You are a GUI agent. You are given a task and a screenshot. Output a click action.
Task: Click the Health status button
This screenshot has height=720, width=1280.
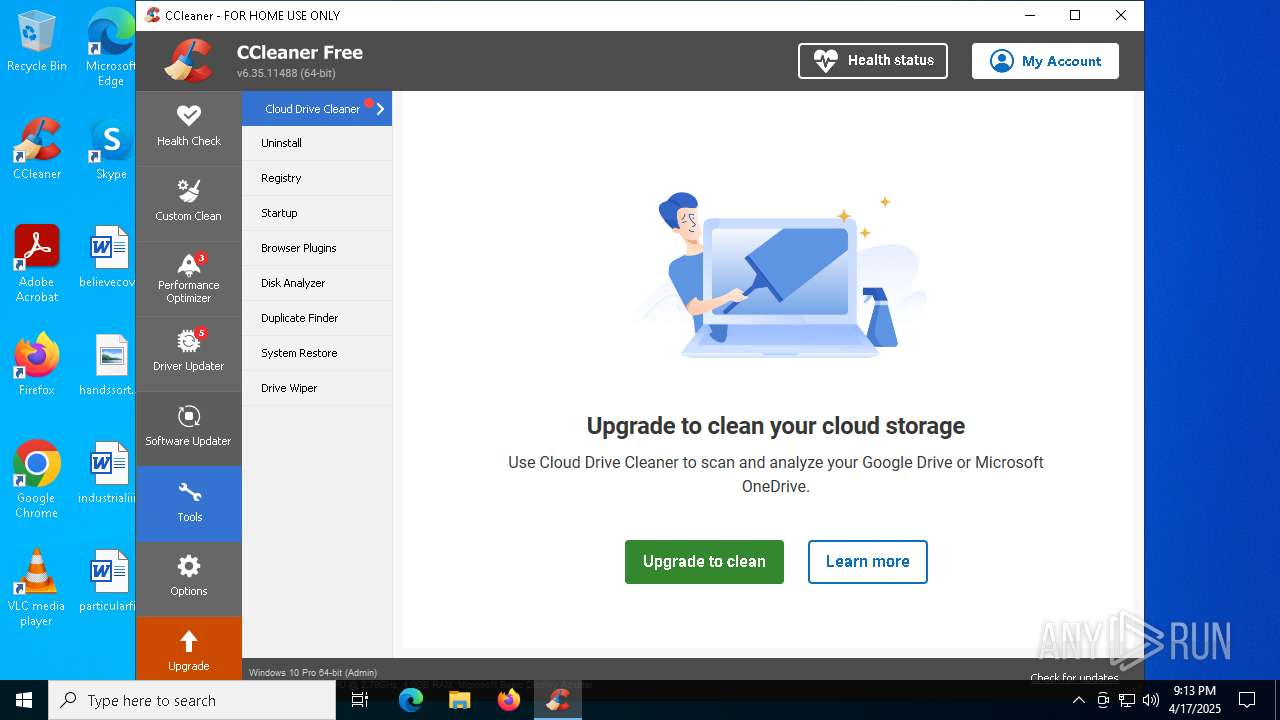pyautogui.click(x=873, y=61)
